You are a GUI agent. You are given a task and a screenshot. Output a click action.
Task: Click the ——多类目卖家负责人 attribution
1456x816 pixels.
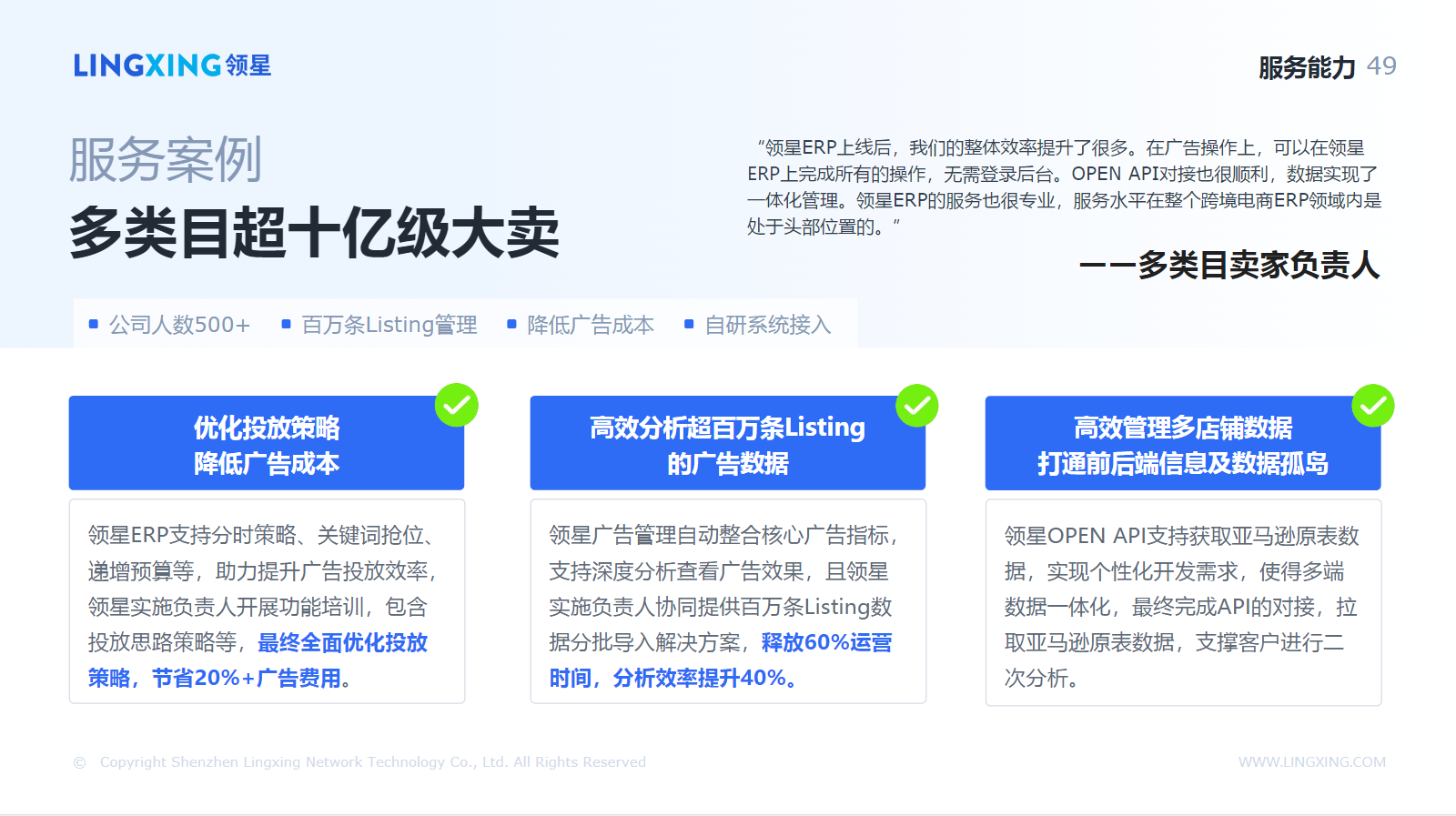1229,265
